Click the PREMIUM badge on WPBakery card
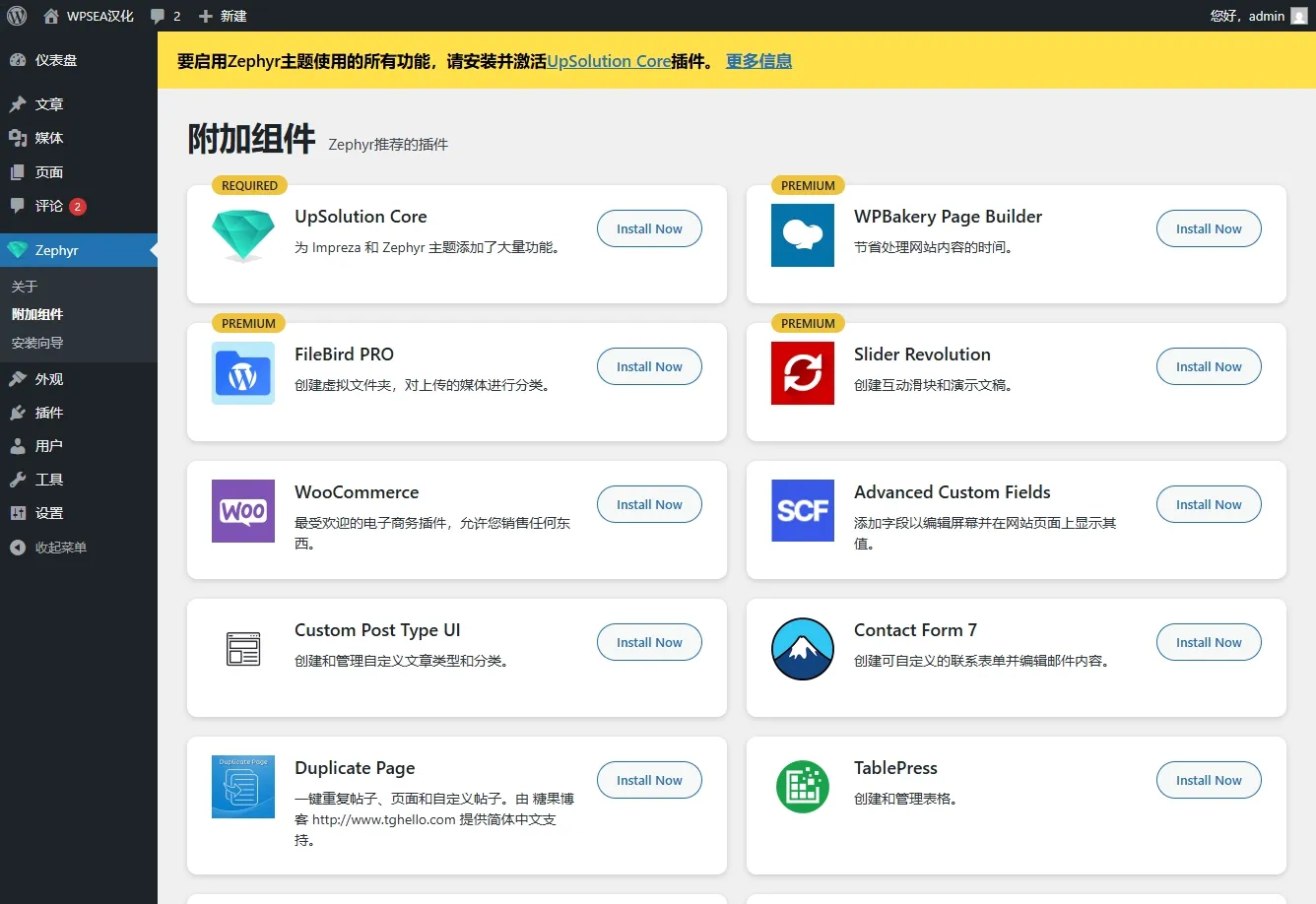 pyautogui.click(x=808, y=185)
